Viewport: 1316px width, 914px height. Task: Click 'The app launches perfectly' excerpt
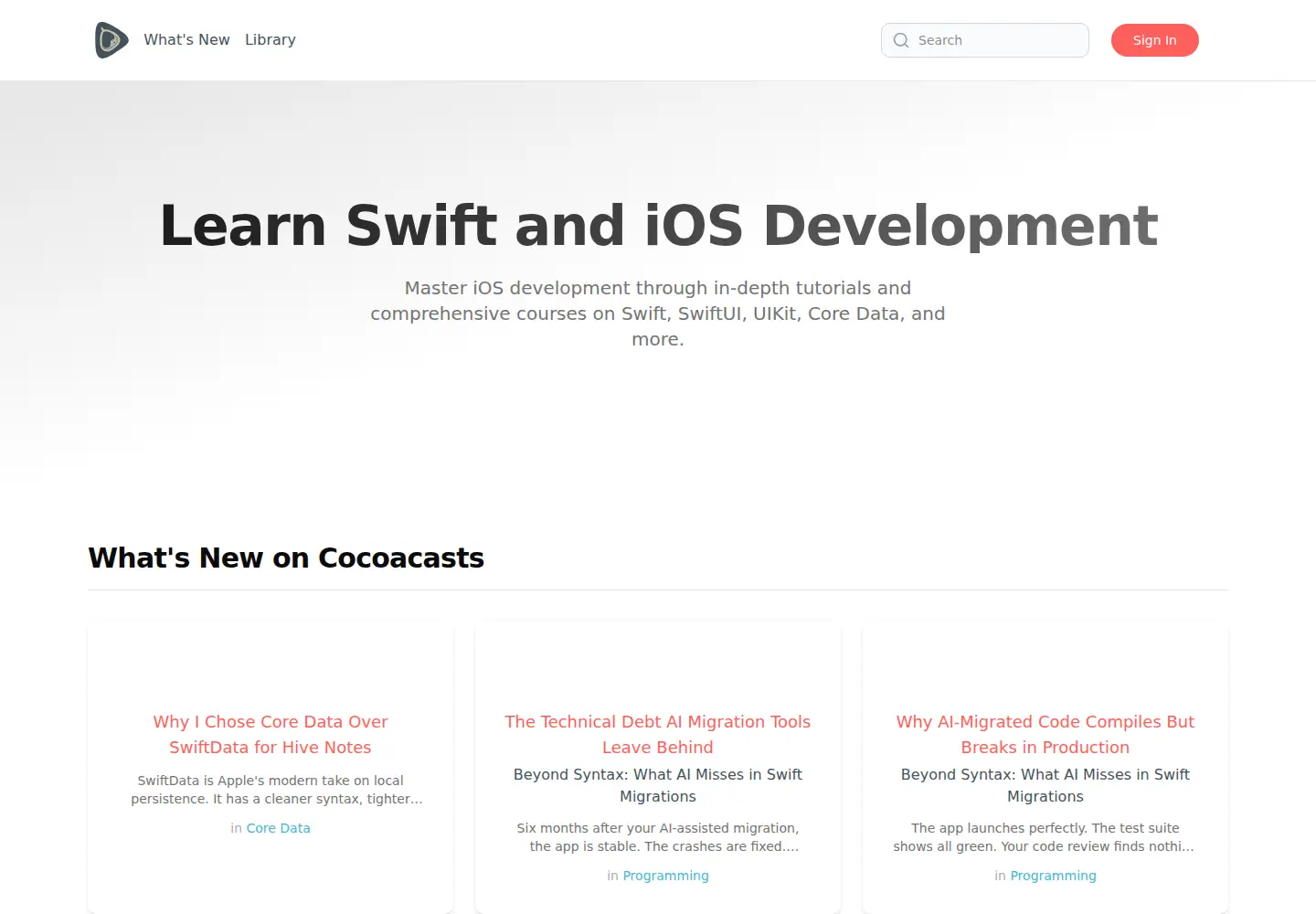[1045, 837]
